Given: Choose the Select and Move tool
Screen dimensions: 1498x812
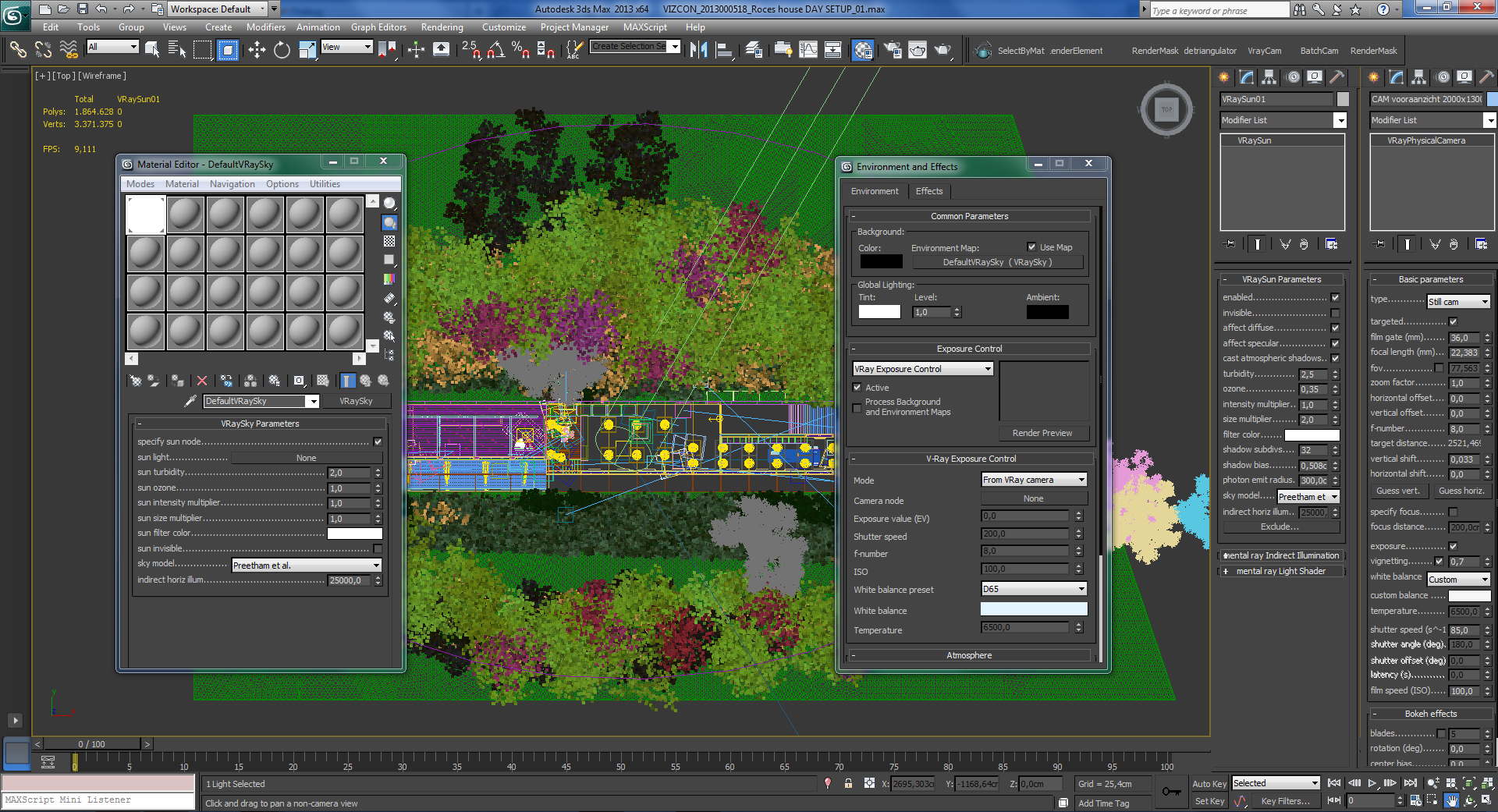Looking at the screenshot, I should (x=257, y=50).
